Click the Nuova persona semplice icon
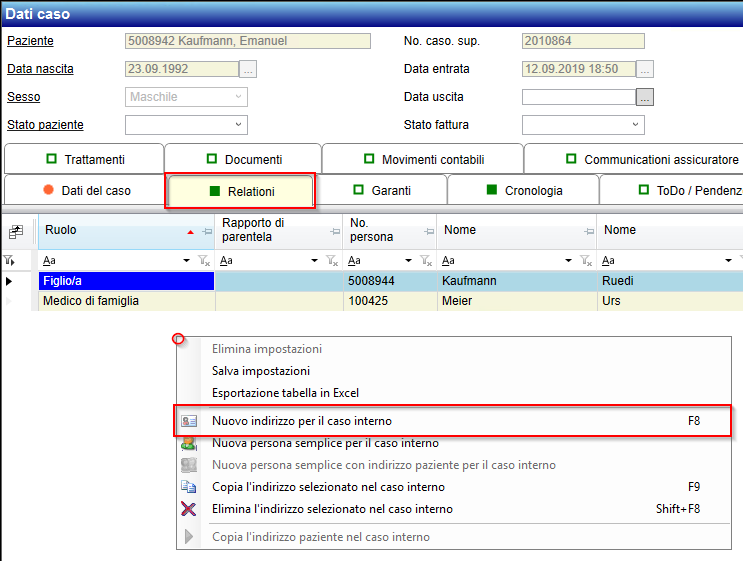743x561 pixels. [x=188, y=443]
